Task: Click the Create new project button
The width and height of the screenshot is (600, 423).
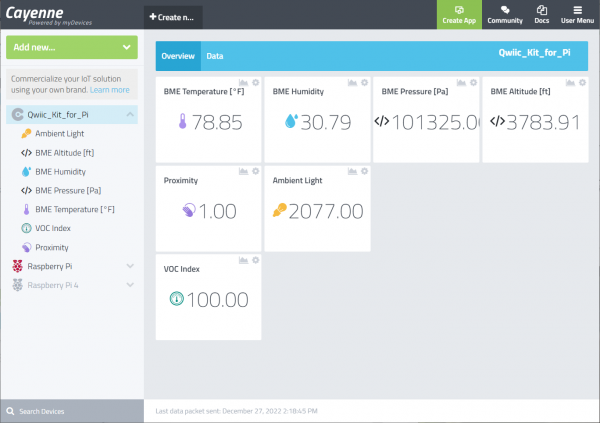Action: coord(173,17)
